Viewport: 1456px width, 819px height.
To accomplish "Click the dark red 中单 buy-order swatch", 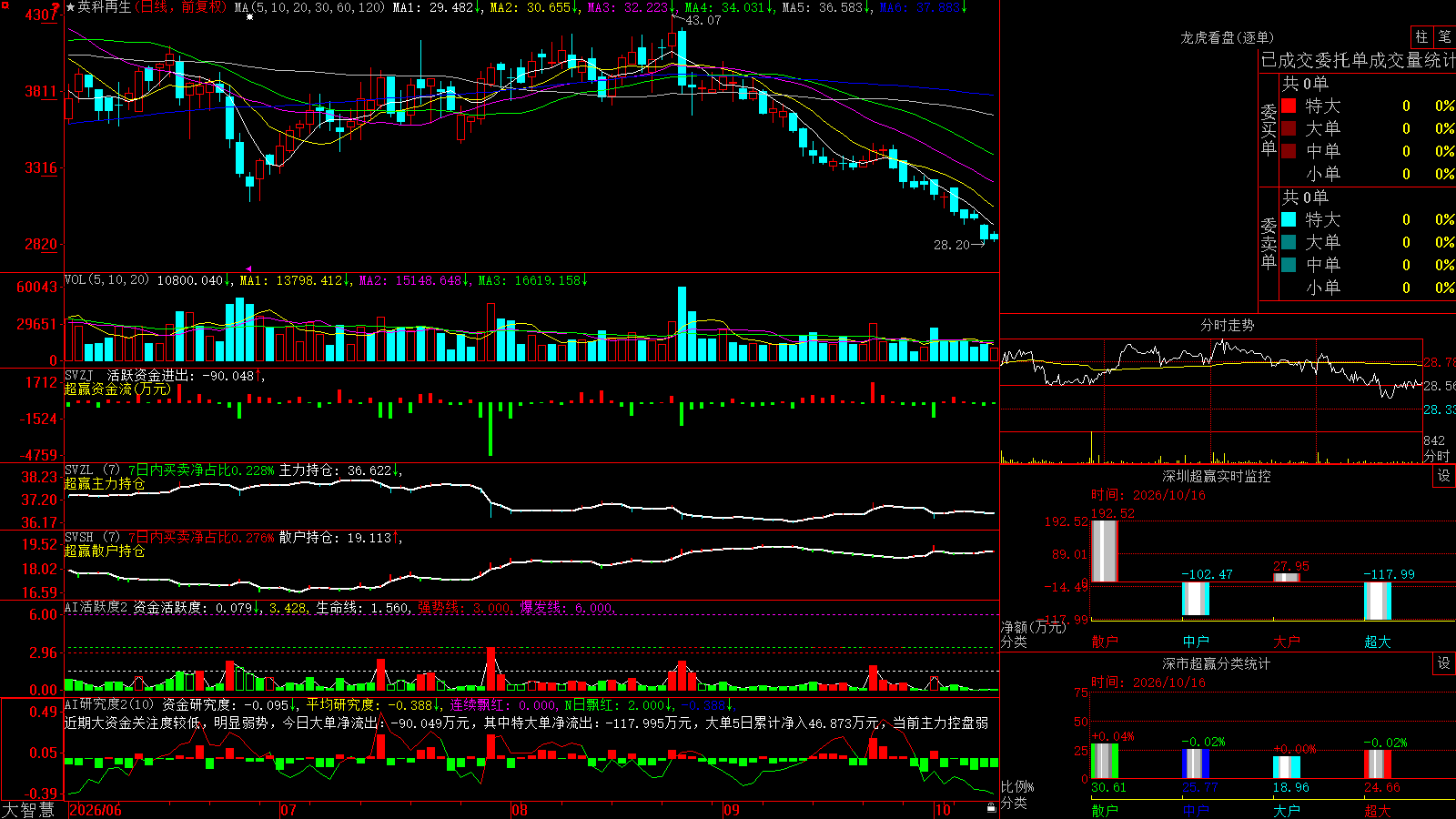I will pos(1289,151).
